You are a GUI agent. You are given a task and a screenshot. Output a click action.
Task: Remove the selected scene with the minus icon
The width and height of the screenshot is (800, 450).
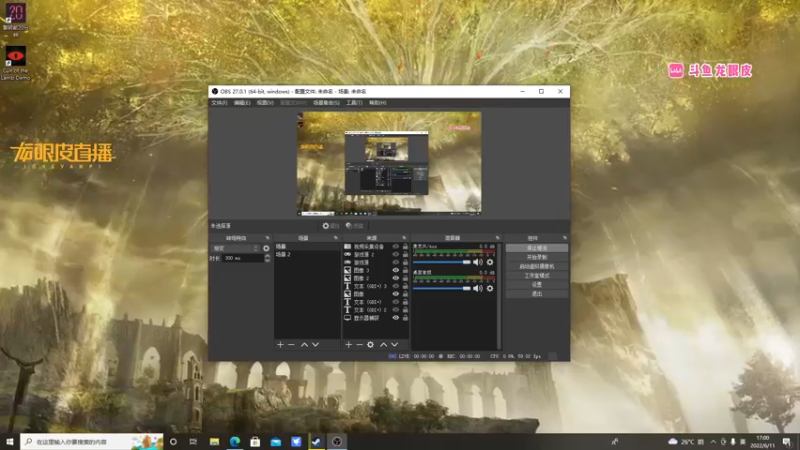tap(291, 345)
